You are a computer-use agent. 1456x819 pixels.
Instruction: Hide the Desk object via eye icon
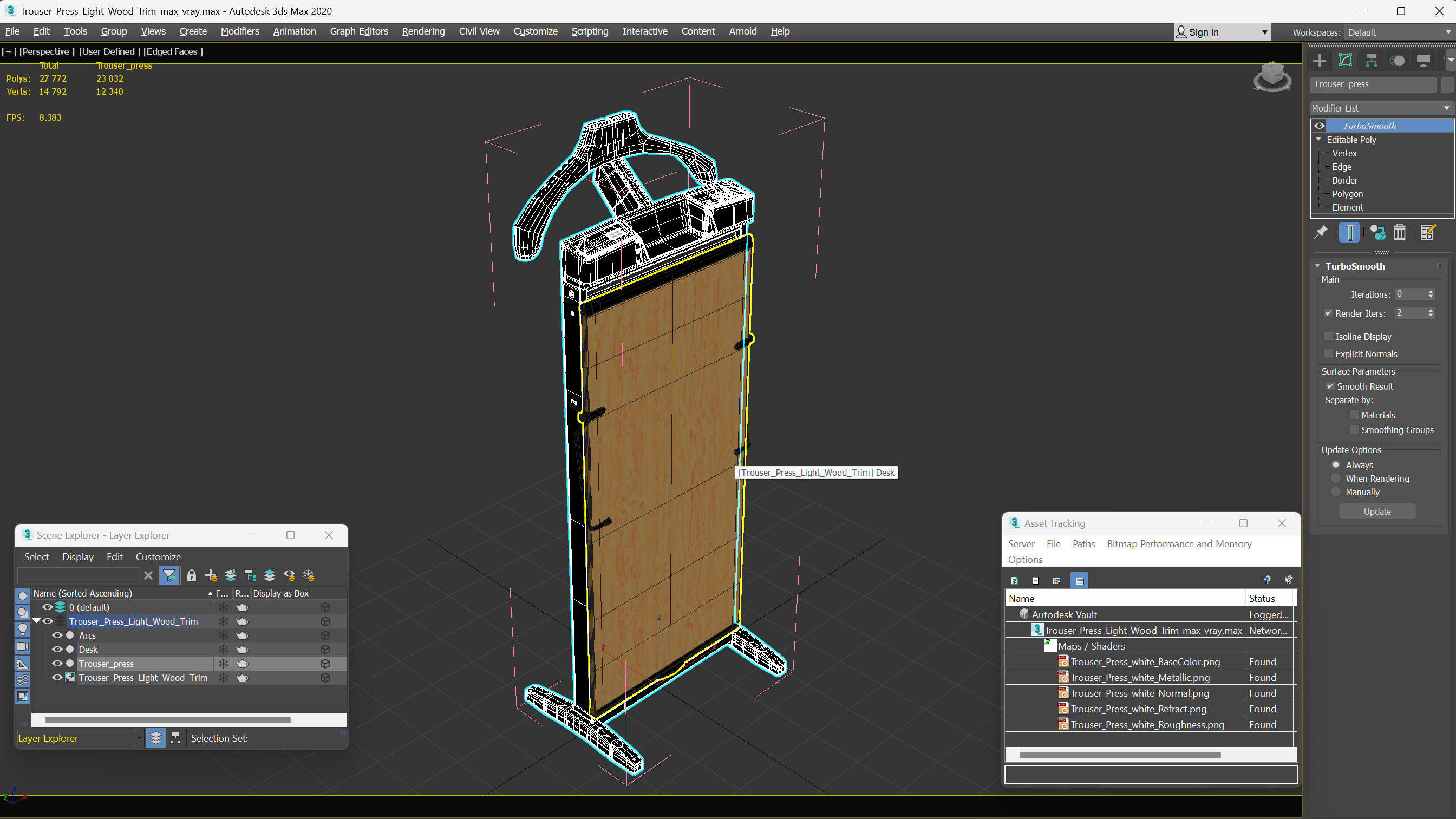[57, 650]
